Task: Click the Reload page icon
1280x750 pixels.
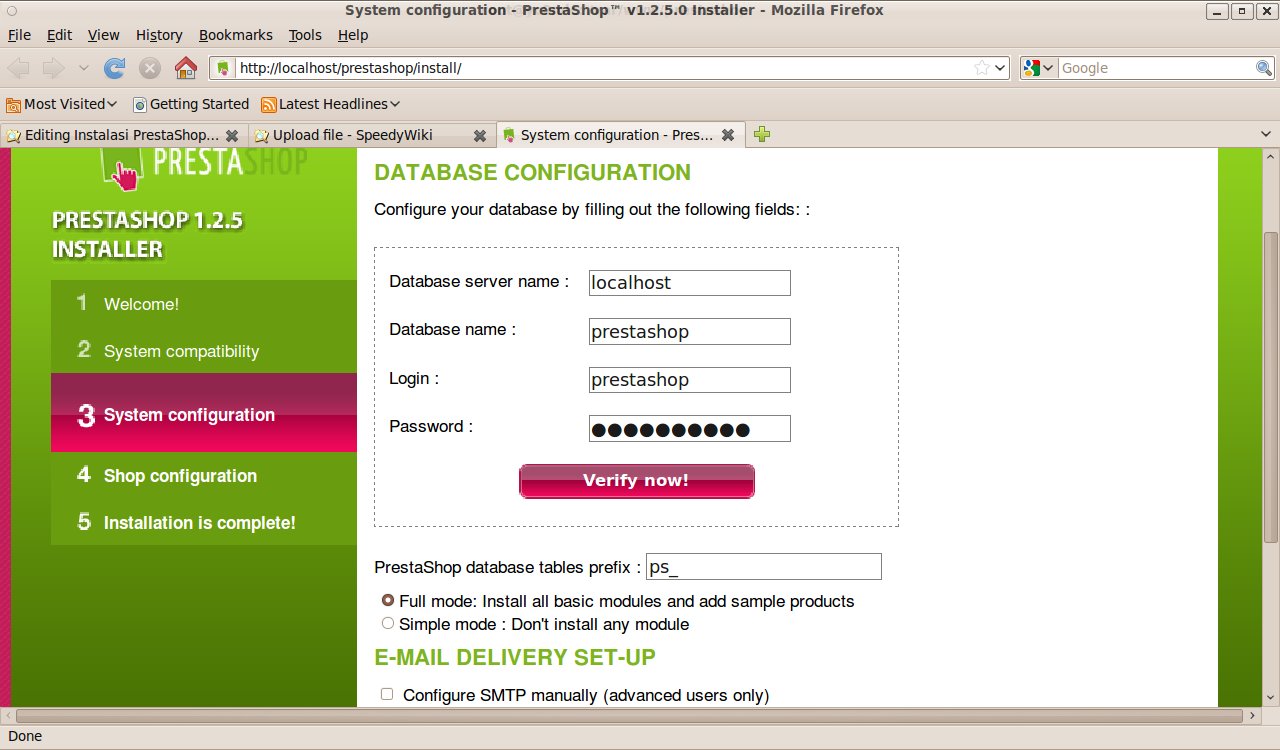Action: click(115, 68)
